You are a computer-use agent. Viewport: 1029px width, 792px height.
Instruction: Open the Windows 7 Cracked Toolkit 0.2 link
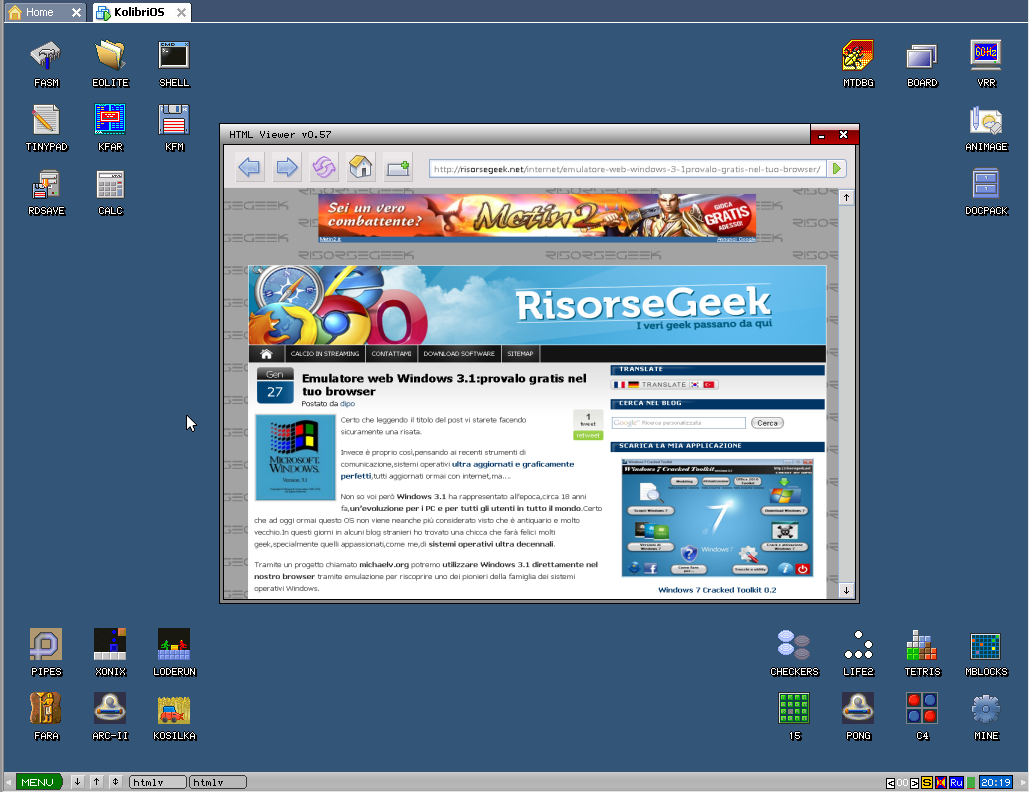tap(716, 590)
